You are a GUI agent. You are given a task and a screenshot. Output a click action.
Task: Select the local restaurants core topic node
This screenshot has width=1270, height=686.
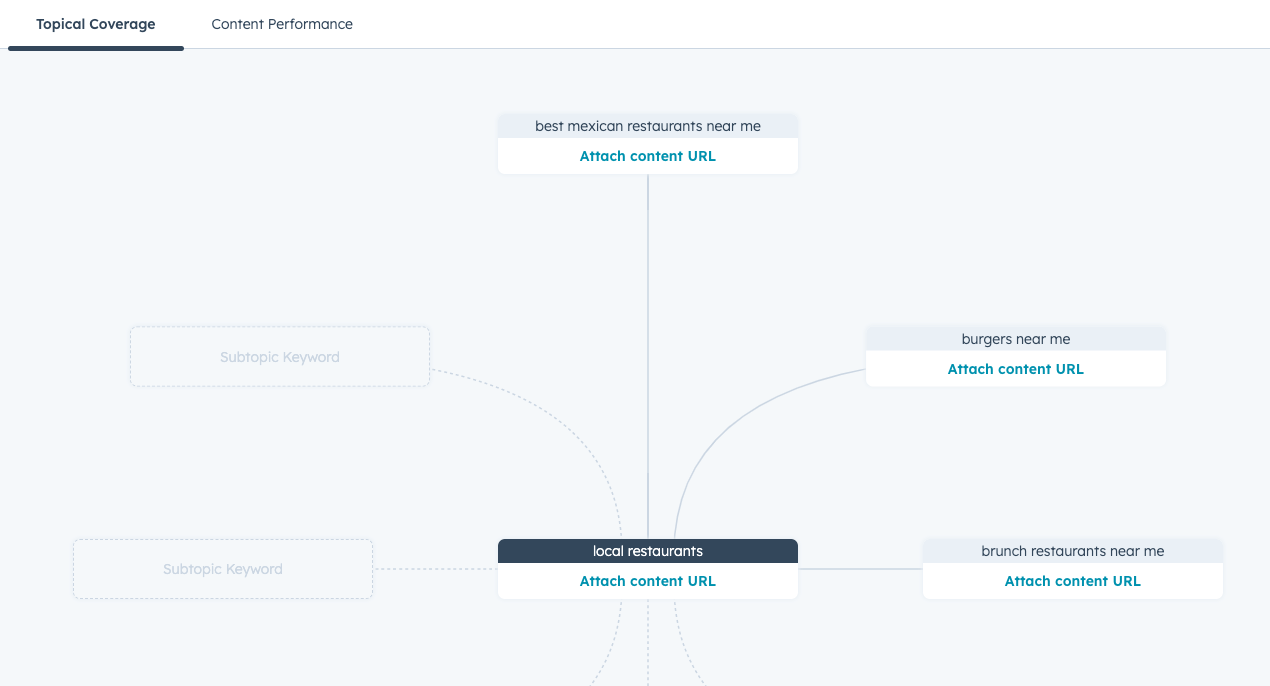[647, 551]
